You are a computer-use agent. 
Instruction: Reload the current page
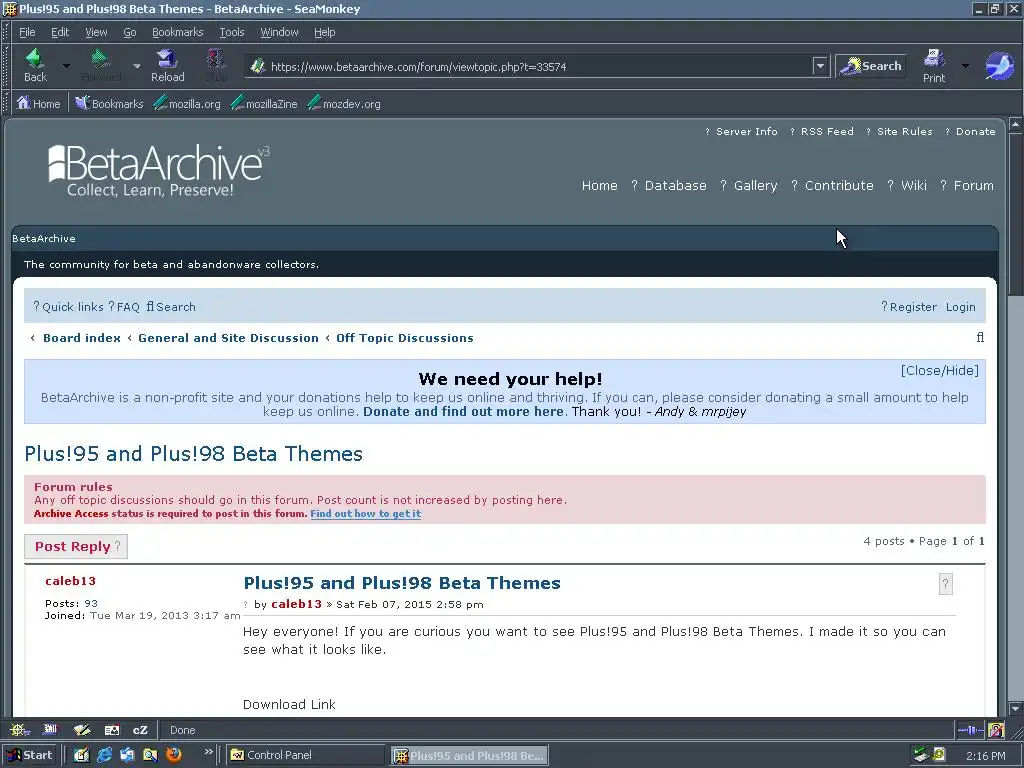pos(167,65)
